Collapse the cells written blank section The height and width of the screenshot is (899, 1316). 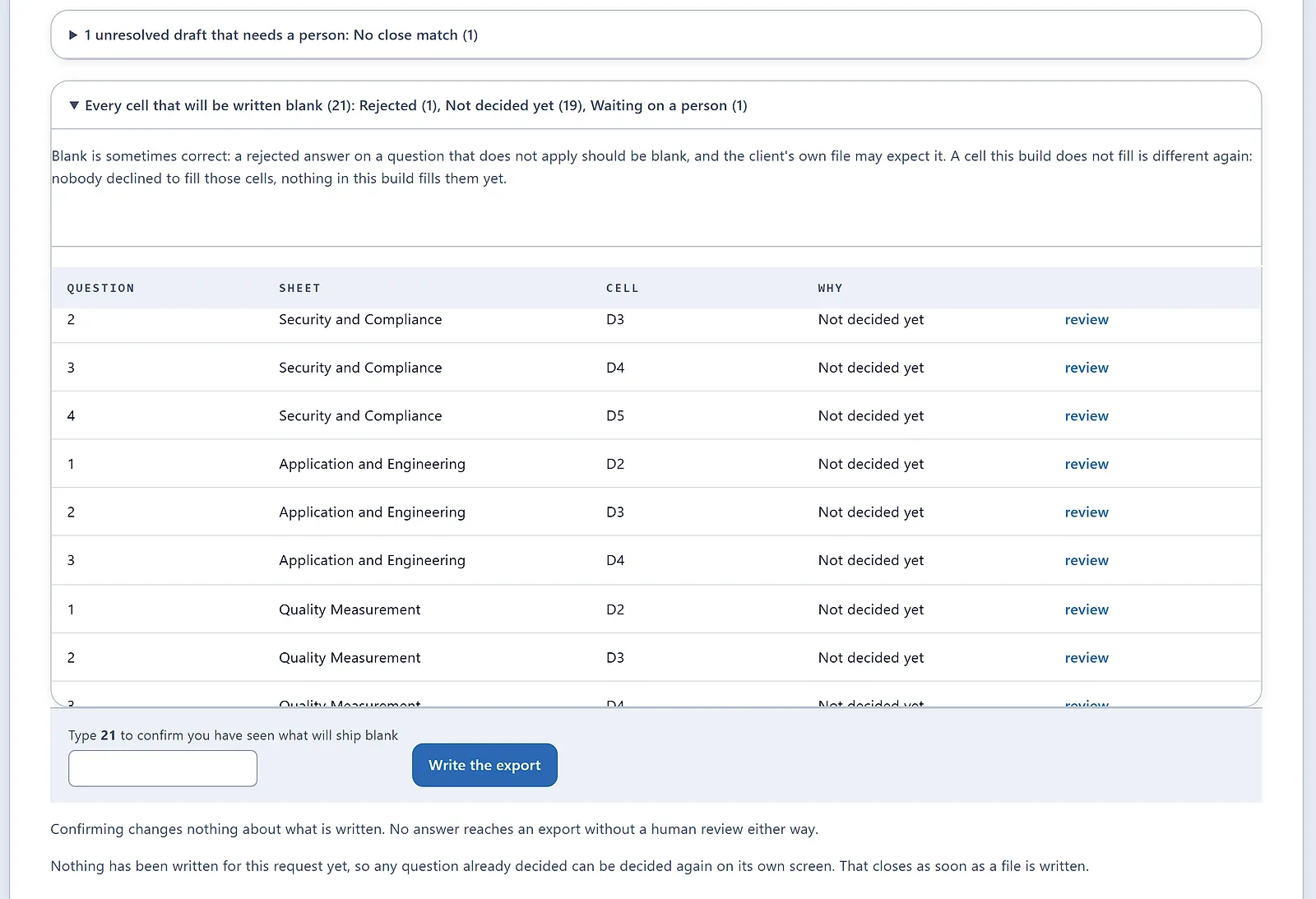[x=656, y=105]
